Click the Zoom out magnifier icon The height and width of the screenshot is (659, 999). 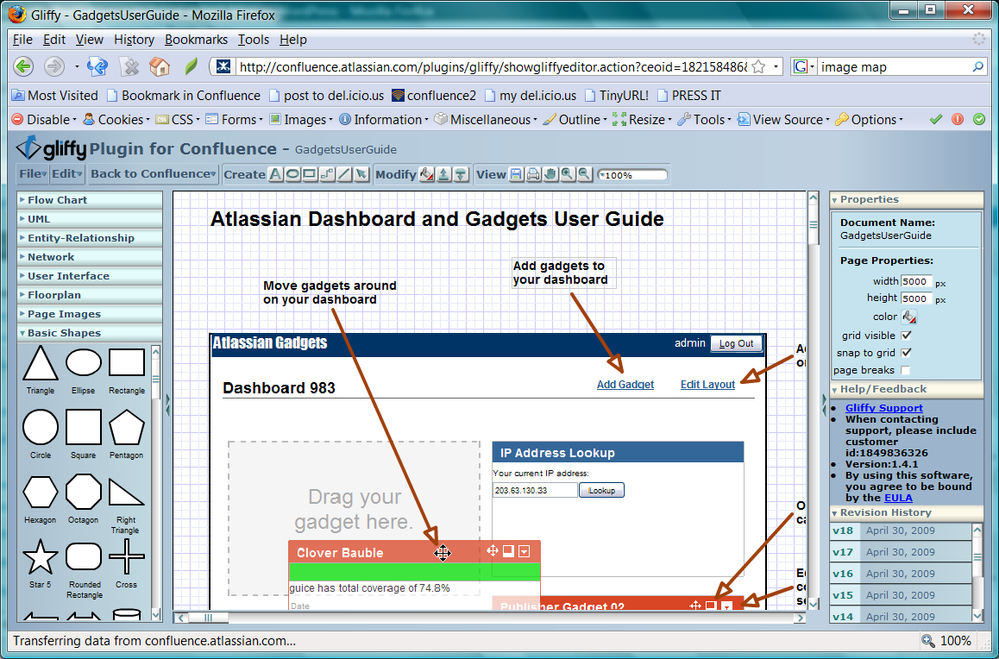coord(585,174)
